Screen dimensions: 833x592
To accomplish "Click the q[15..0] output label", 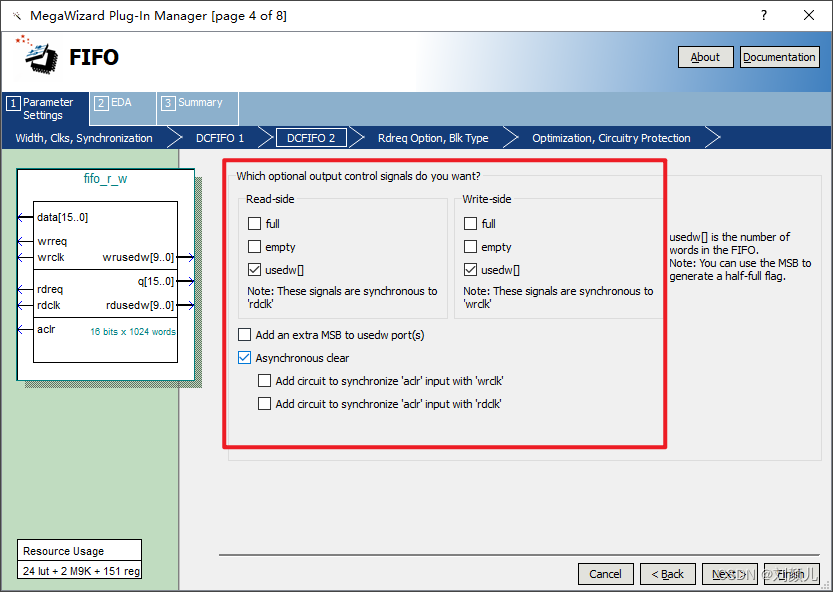I will click(x=156, y=281).
